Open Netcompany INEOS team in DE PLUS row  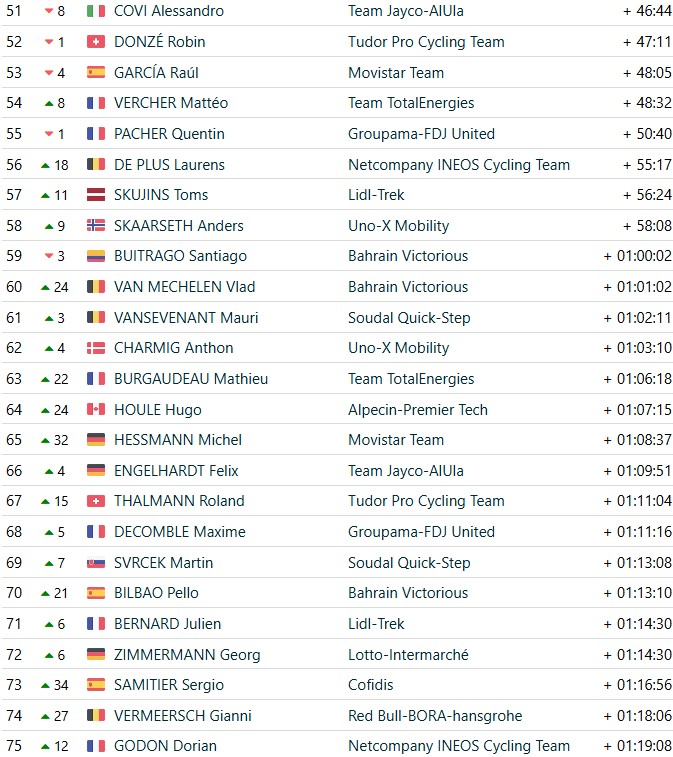click(x=459, y=165)
